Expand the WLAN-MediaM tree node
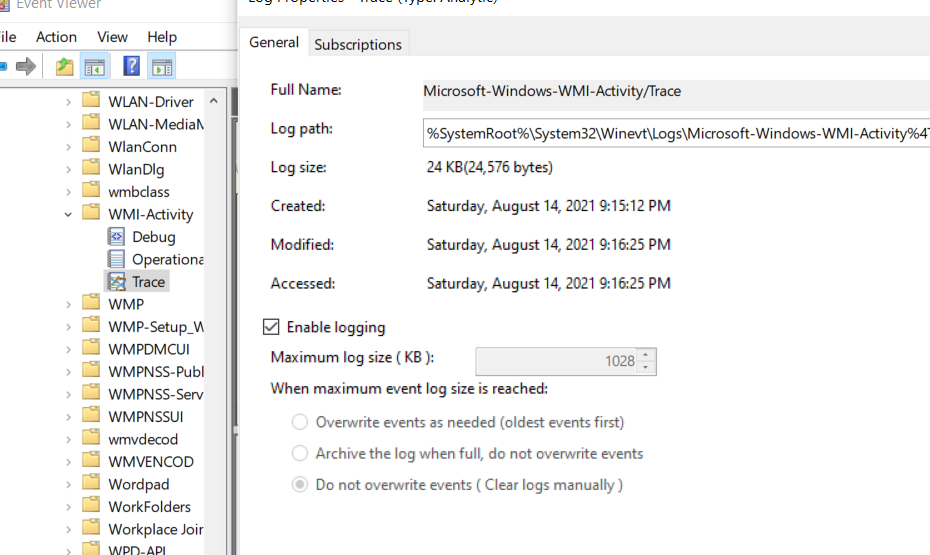 [x=68, y=125]
